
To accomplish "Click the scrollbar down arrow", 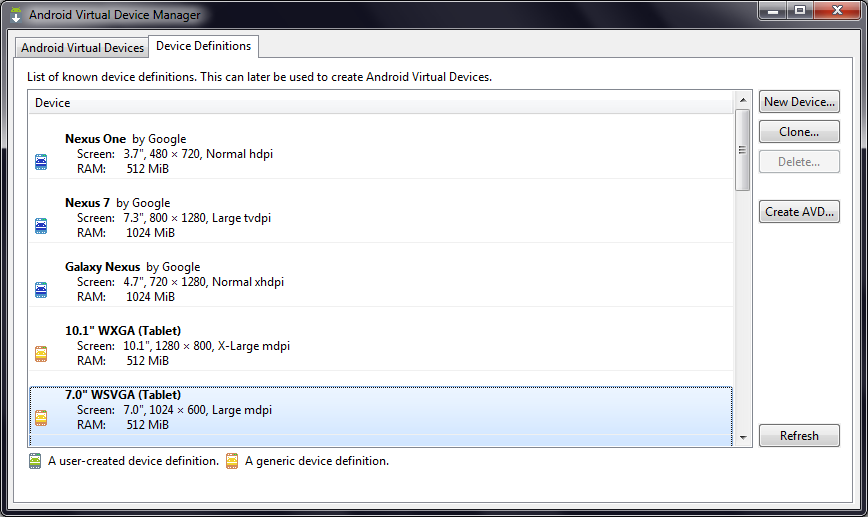I will pyautogui.click(x=743, y=437).
